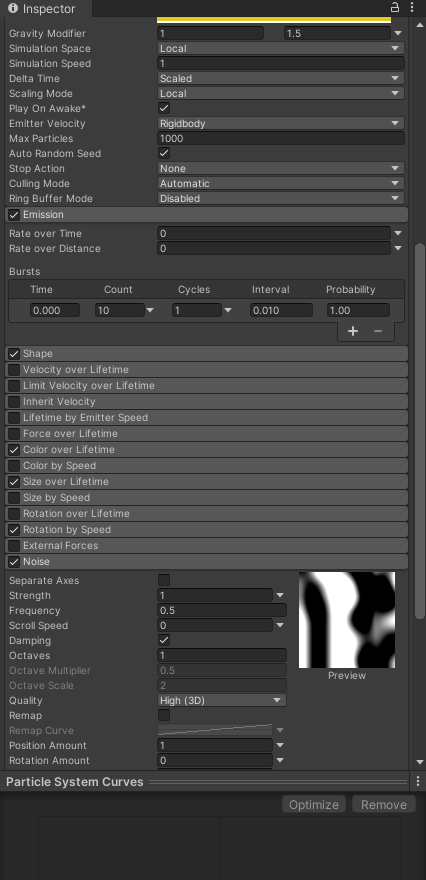Viewport: 426px width, 880px height.
Task: Enable Size by Speed module
Action: tap(14, 498)
